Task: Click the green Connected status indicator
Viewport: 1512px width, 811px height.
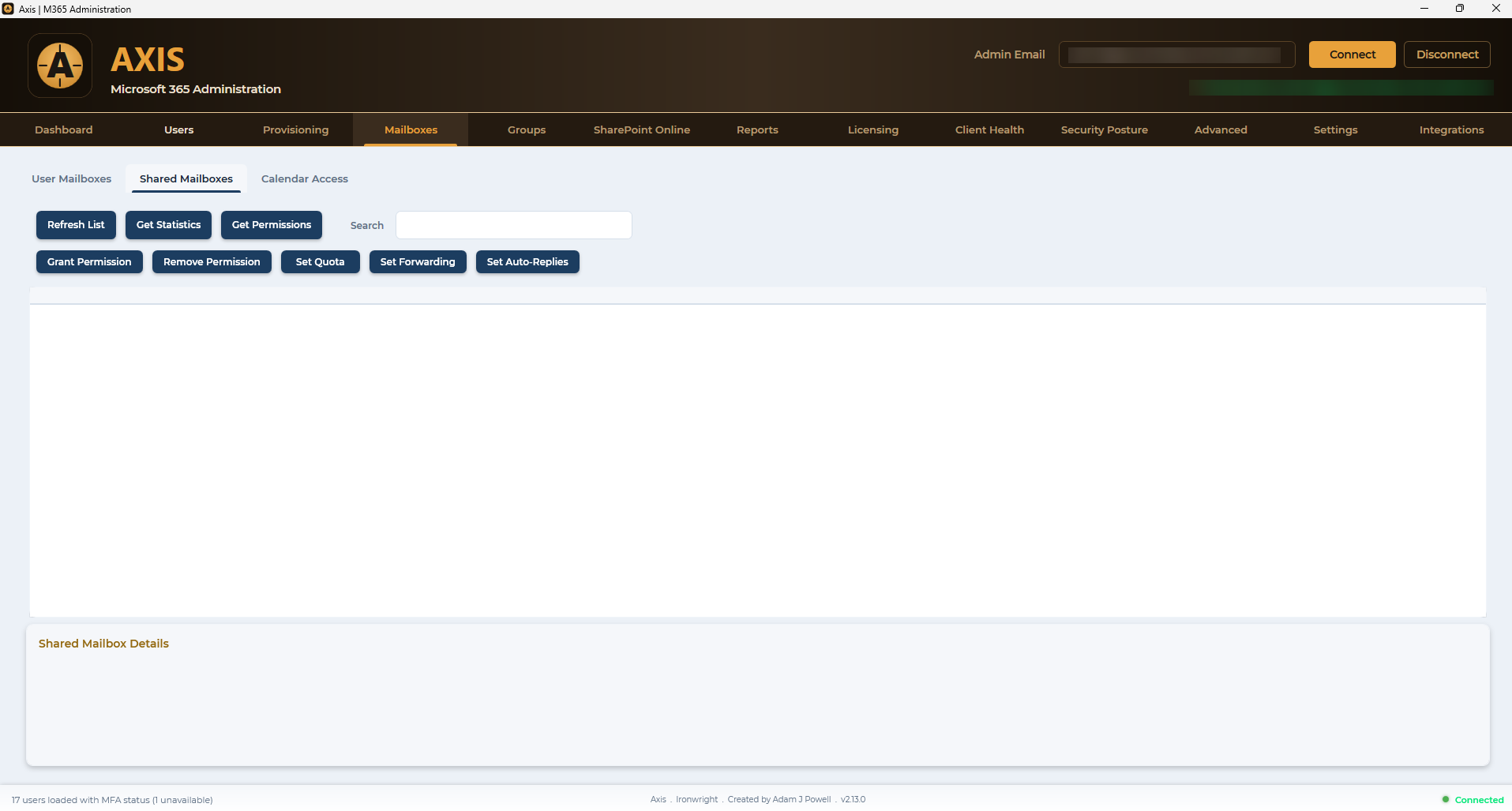Action: (x=1473, y=799)
